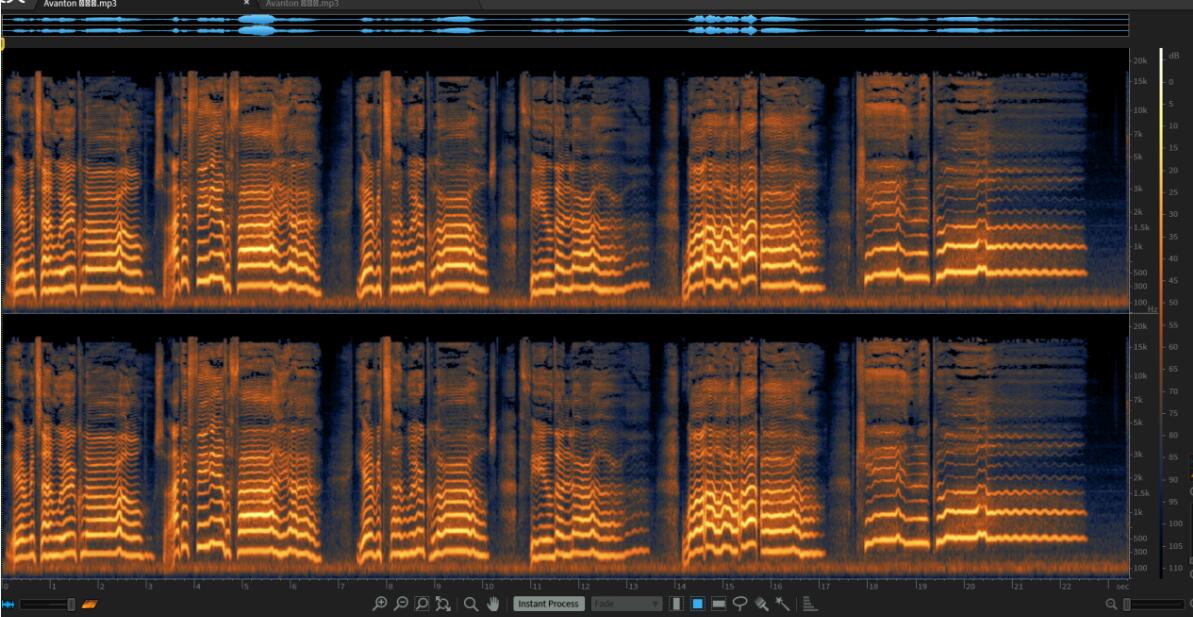Viewport: 1193px width, 617px height.
Task: Open the Fade mode dropdown
Action: click(x=626, y=604)
